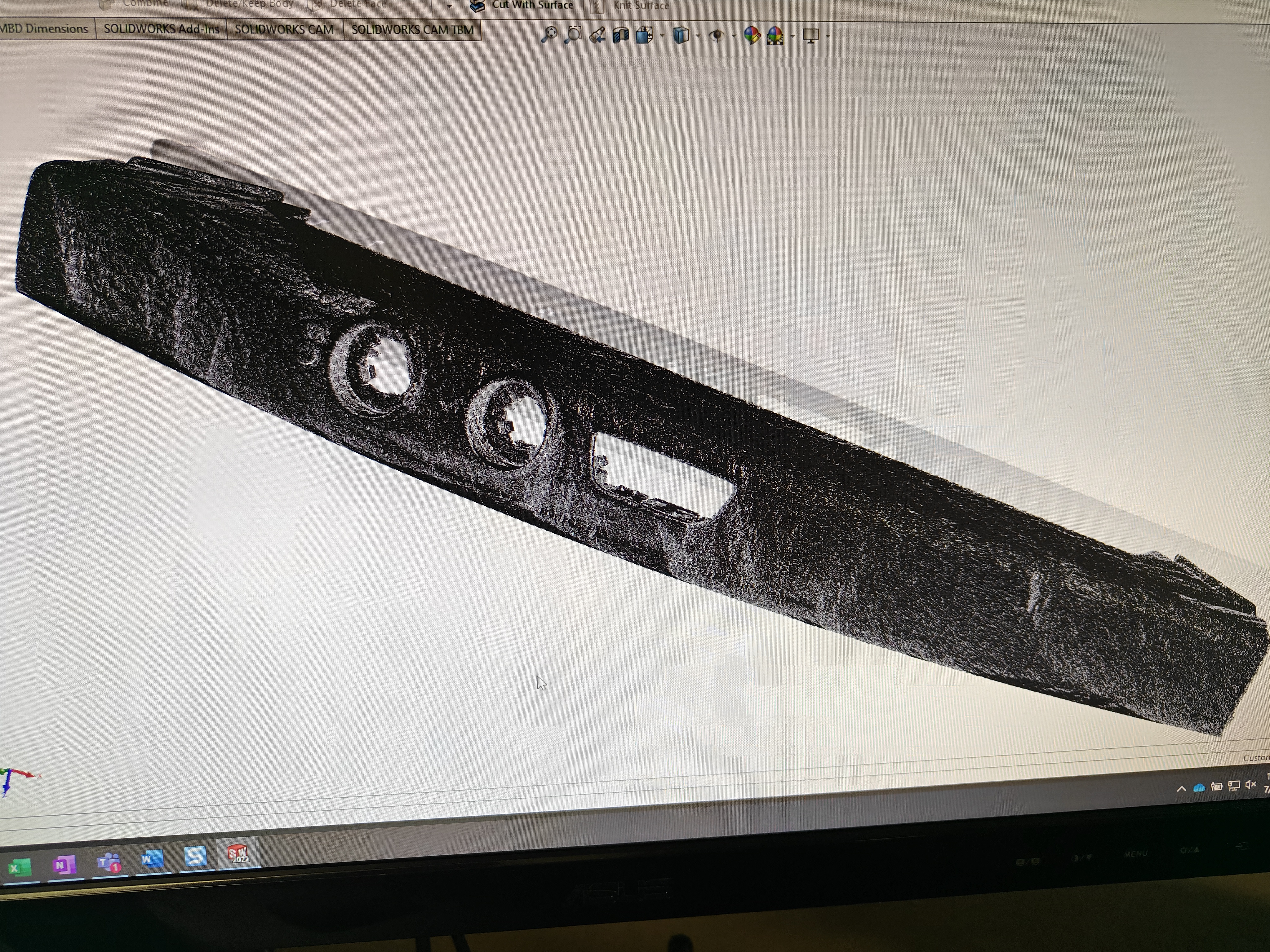Viewport: 1270px width, 952px height.
Task: Click the Previous View icon
Action: tap(597, 35)
